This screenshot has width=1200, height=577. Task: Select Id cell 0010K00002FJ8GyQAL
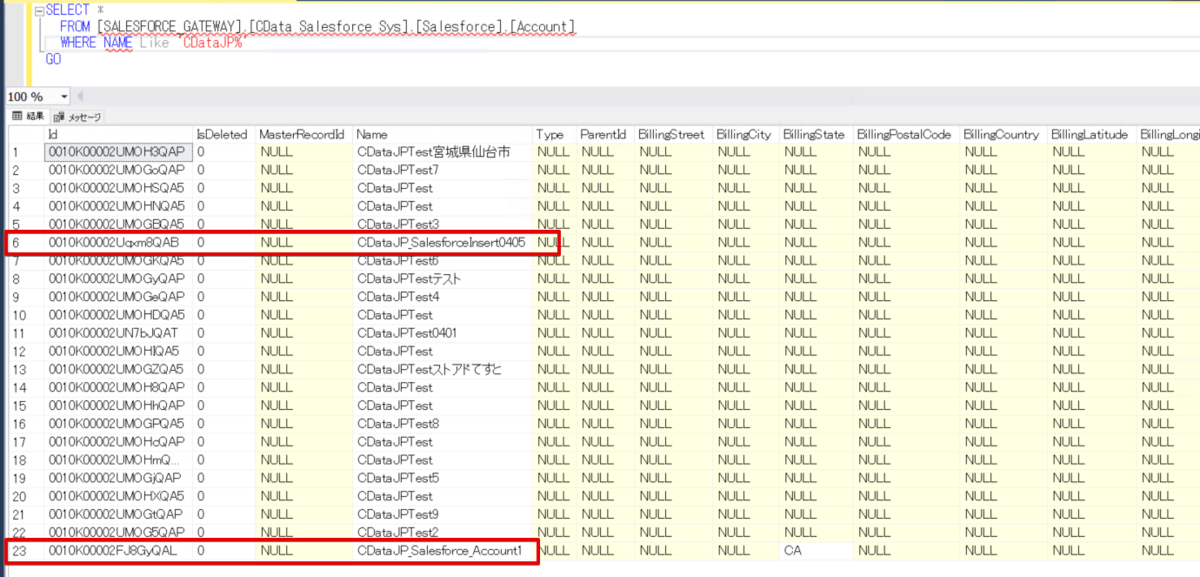(117, 550)
